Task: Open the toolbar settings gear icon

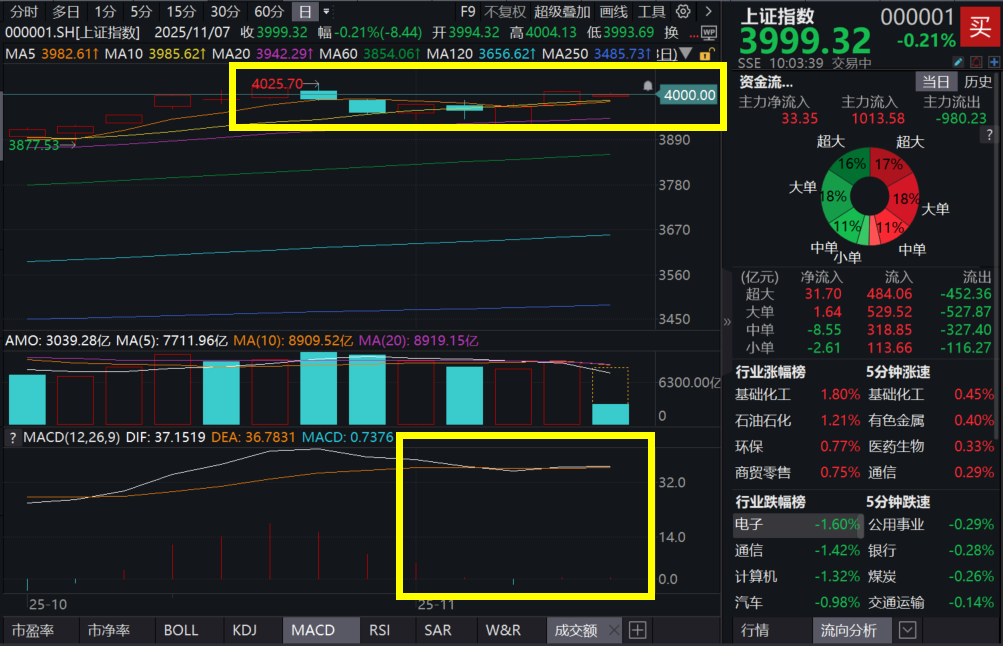Action: (681, 11)
